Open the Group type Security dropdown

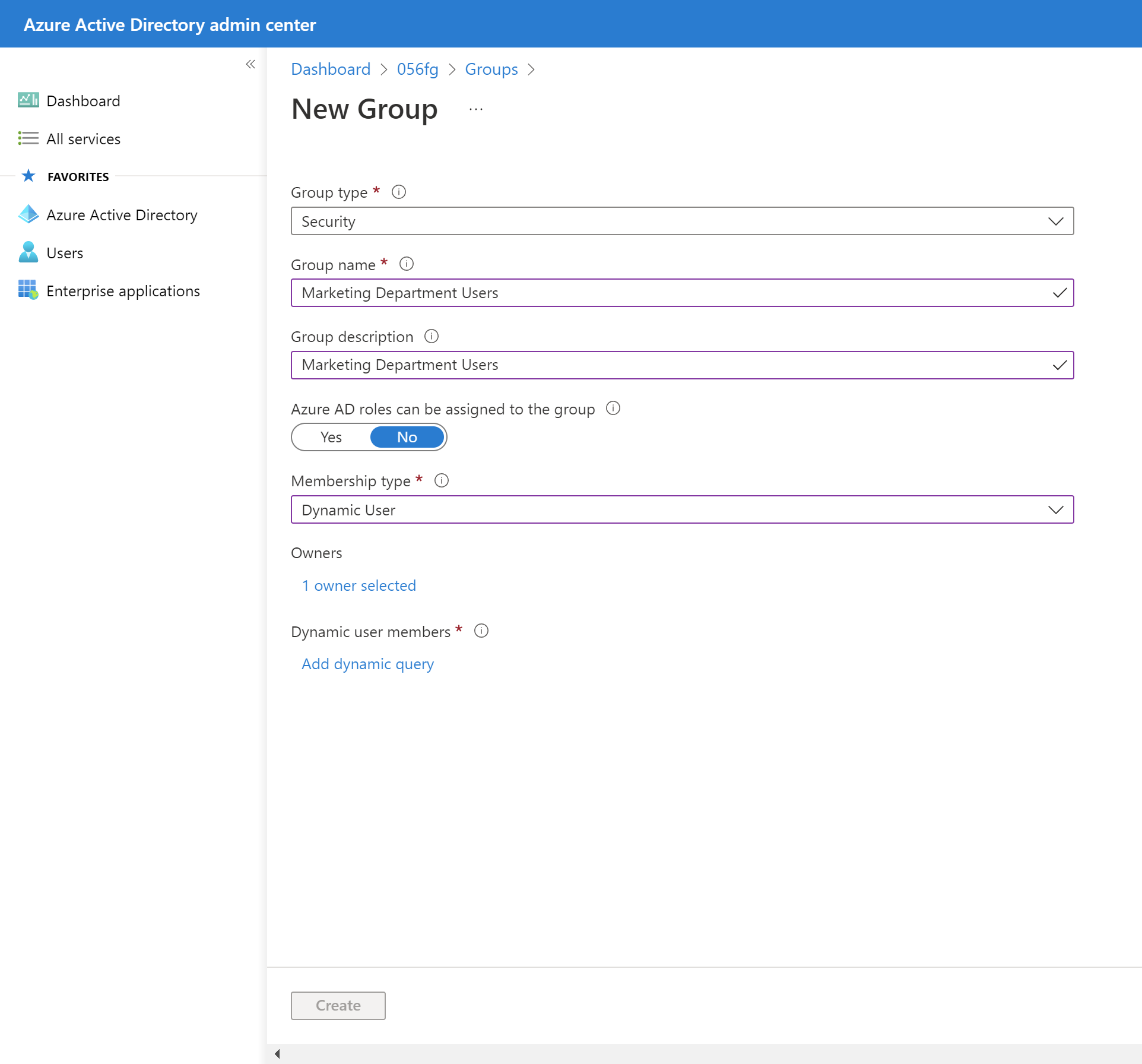682,221
